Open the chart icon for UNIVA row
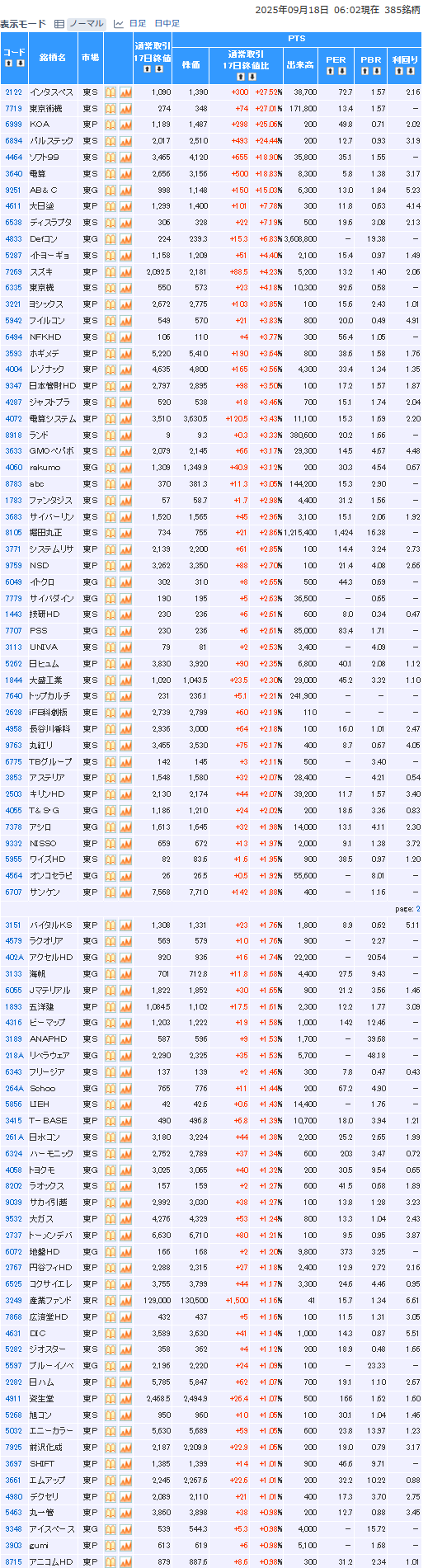Screen dimensions: 428x1568 click(x=125, y=647)
